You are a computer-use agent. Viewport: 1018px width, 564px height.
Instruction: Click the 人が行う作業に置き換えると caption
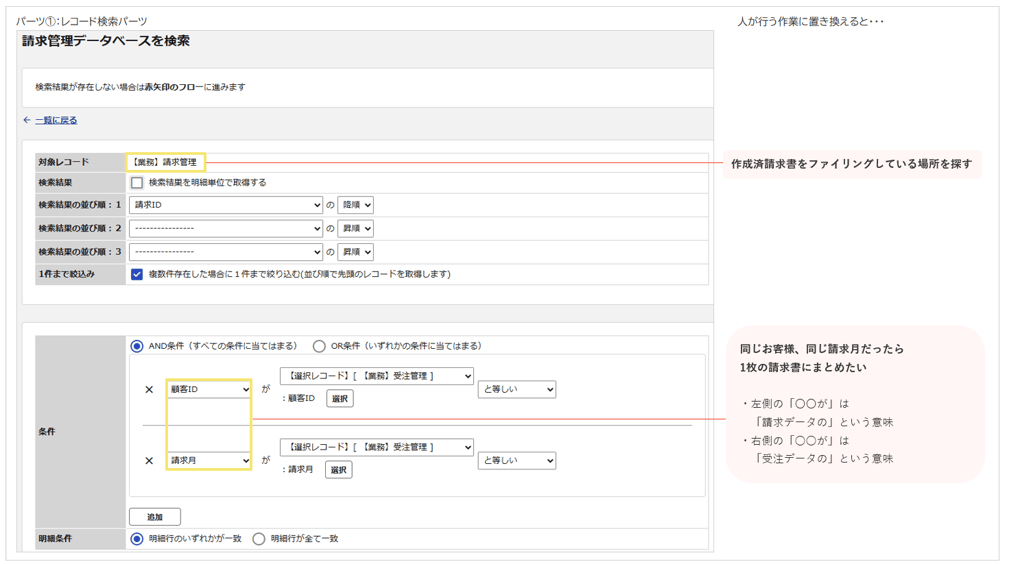click(810, 21)
